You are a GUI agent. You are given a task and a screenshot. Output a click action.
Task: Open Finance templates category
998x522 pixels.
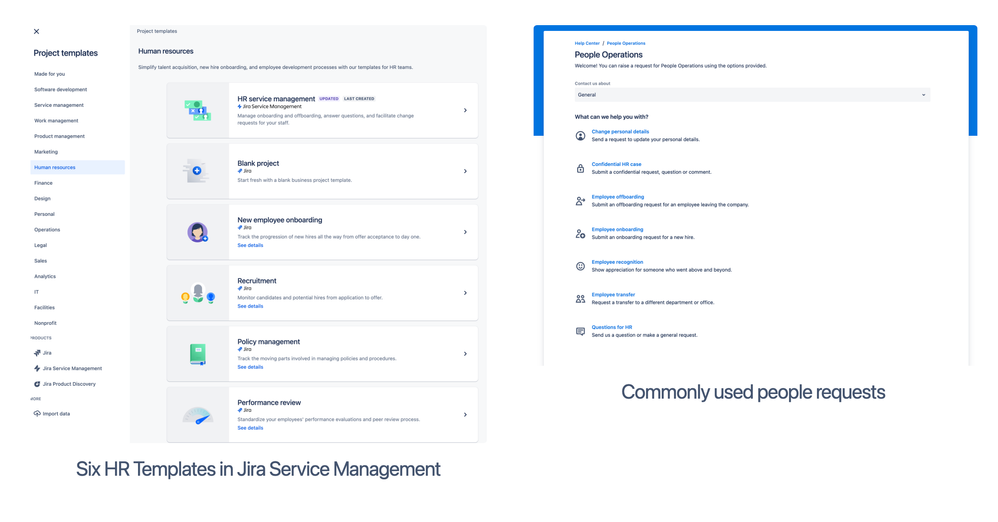click(x=43, y=183)
